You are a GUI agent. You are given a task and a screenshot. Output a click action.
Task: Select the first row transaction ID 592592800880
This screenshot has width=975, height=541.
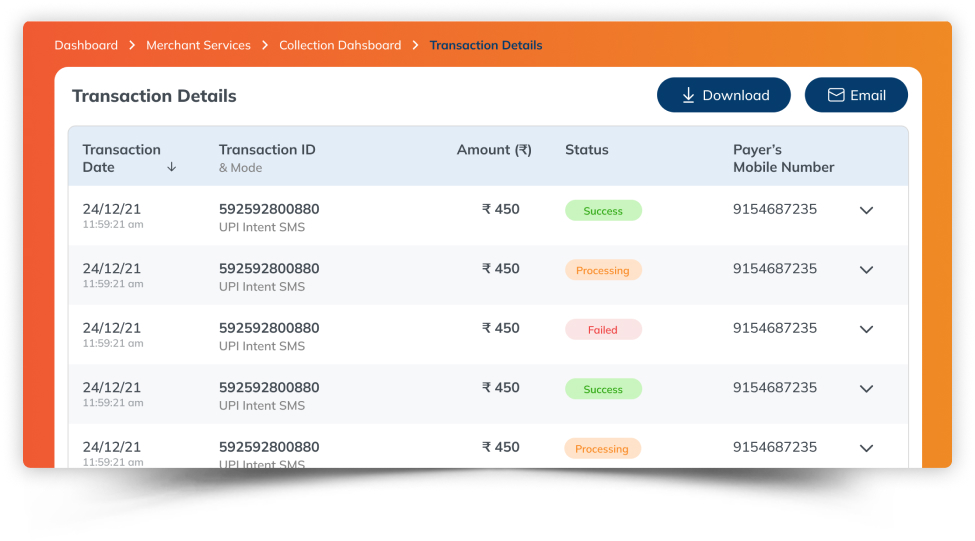[269, 209]
